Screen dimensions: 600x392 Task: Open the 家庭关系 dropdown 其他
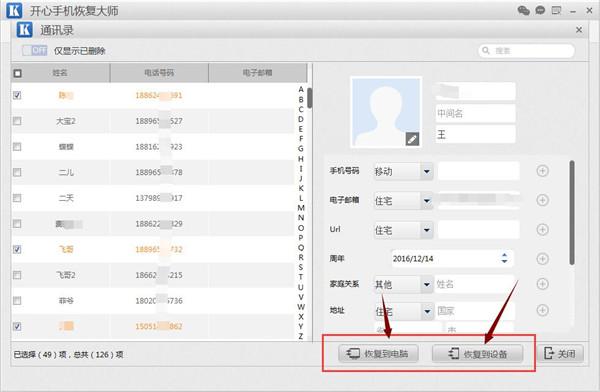pyautogui.click(x=403, y=284)
